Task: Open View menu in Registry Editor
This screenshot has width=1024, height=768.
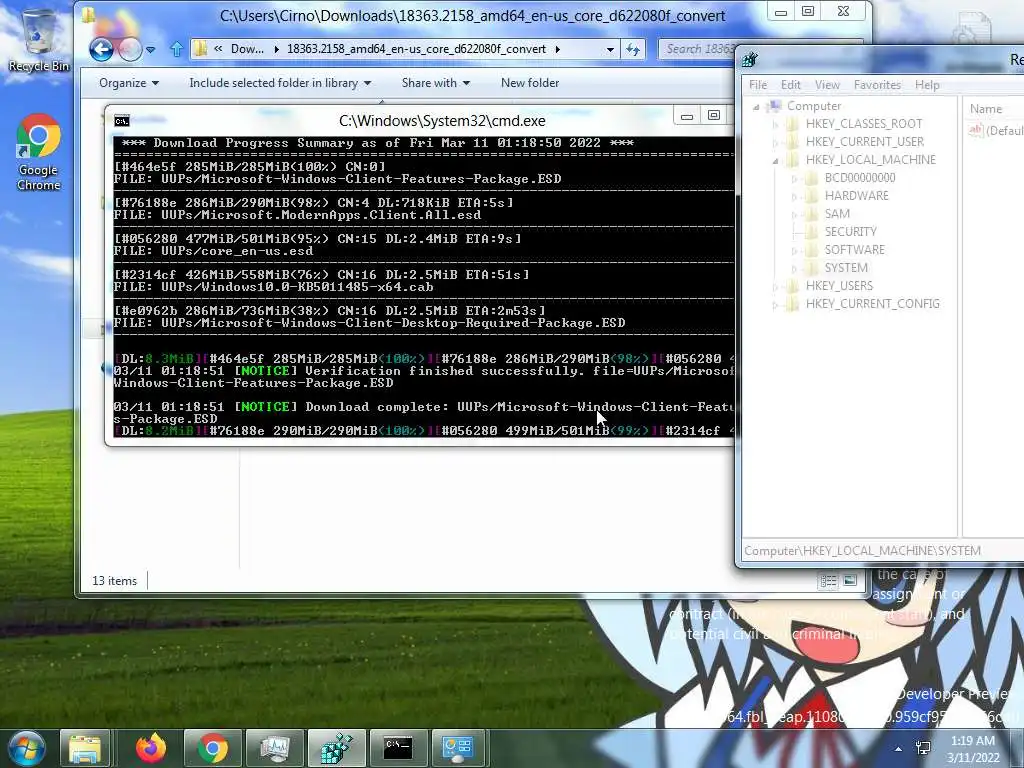Action: [x=827, y=85]
